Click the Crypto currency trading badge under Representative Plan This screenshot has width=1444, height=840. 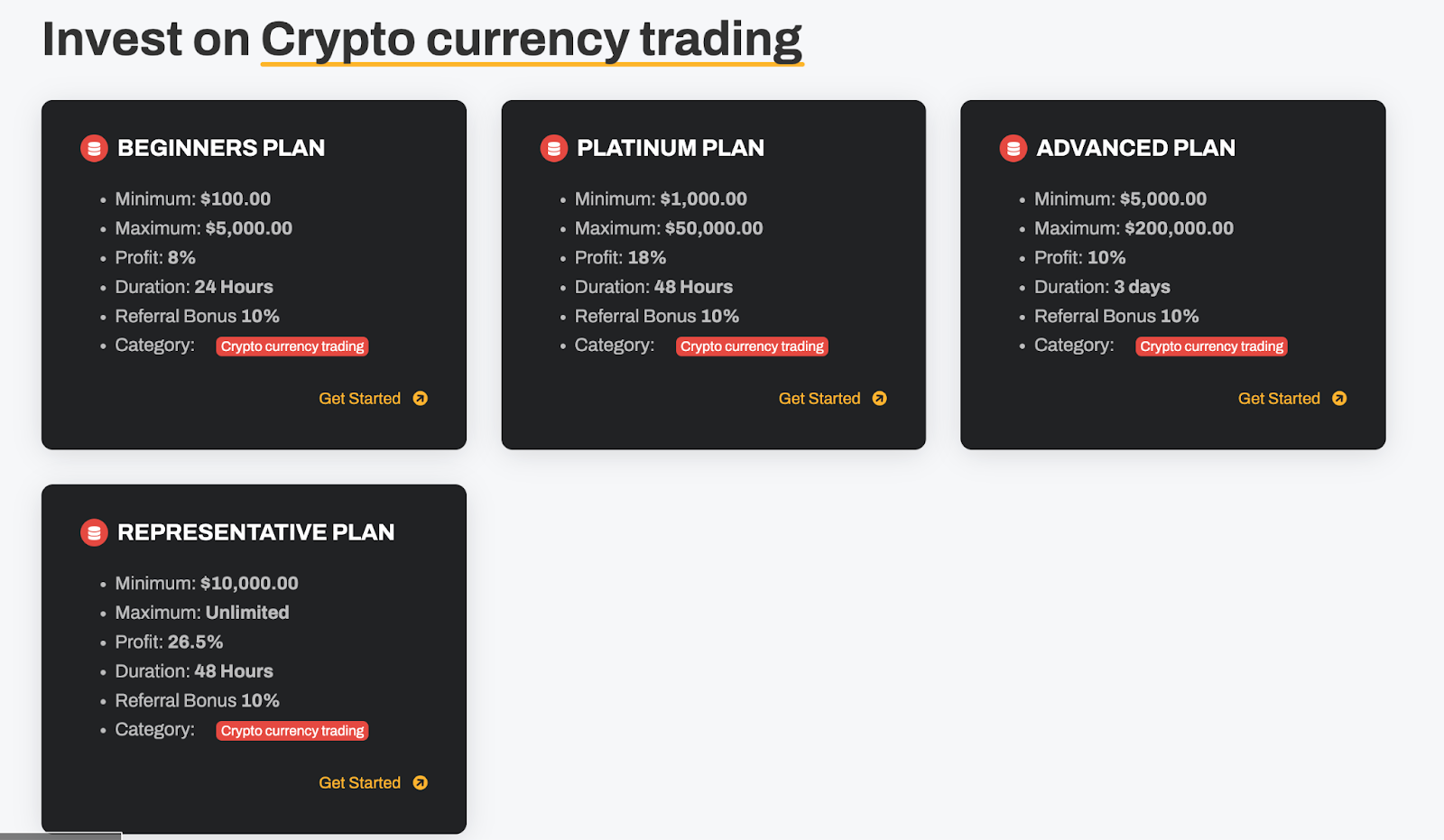[x=292, y=731]
